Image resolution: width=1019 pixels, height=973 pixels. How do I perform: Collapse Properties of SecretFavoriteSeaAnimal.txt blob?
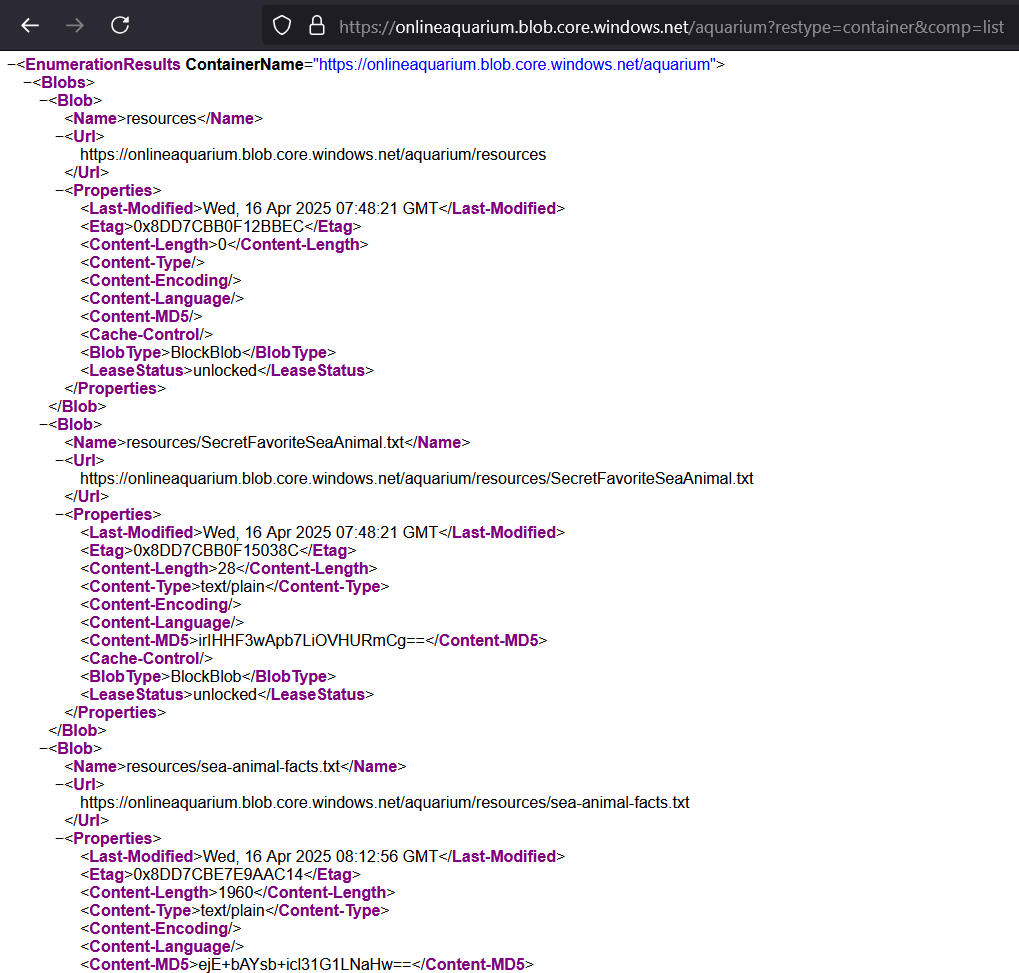(x=59, y=515)
